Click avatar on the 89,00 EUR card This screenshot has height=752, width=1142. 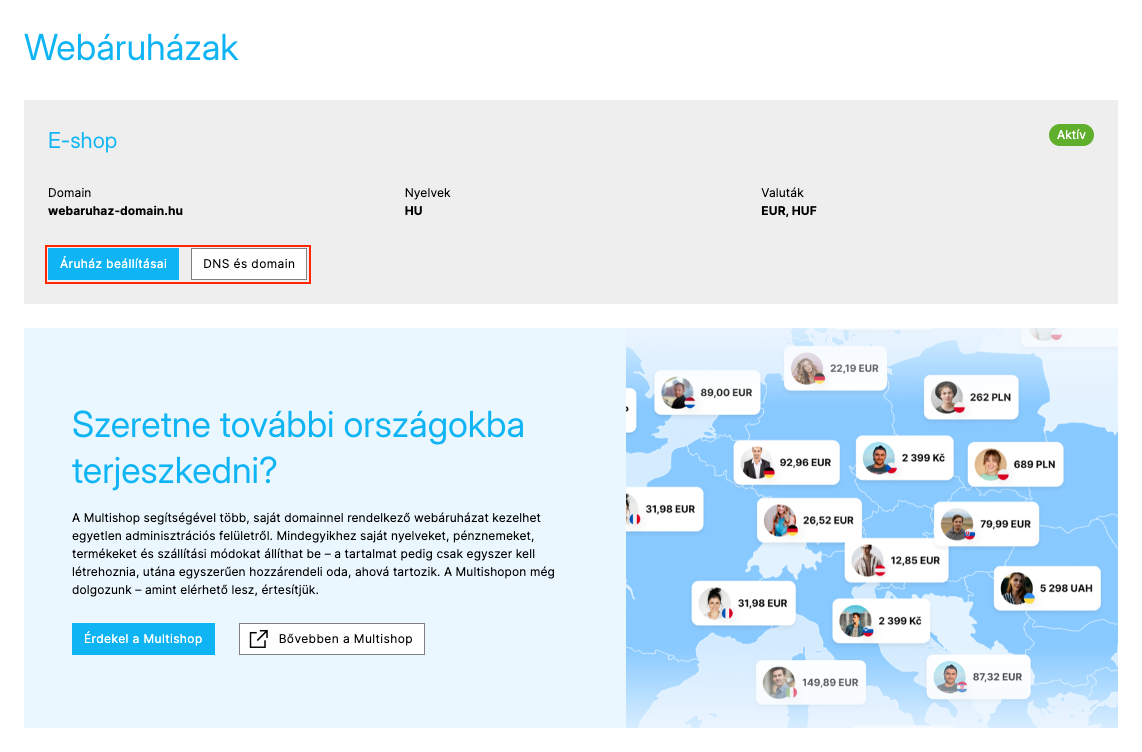click(677, 392)
